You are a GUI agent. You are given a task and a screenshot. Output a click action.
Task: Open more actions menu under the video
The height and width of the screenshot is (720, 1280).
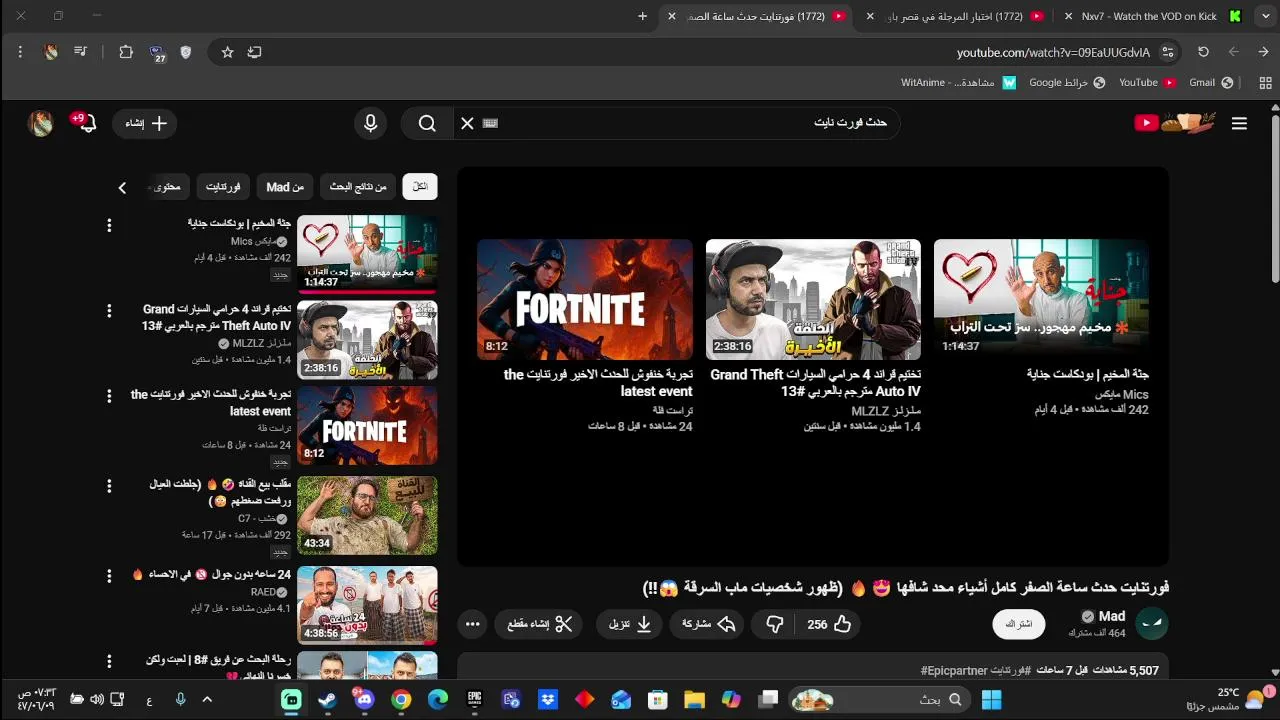473,624
